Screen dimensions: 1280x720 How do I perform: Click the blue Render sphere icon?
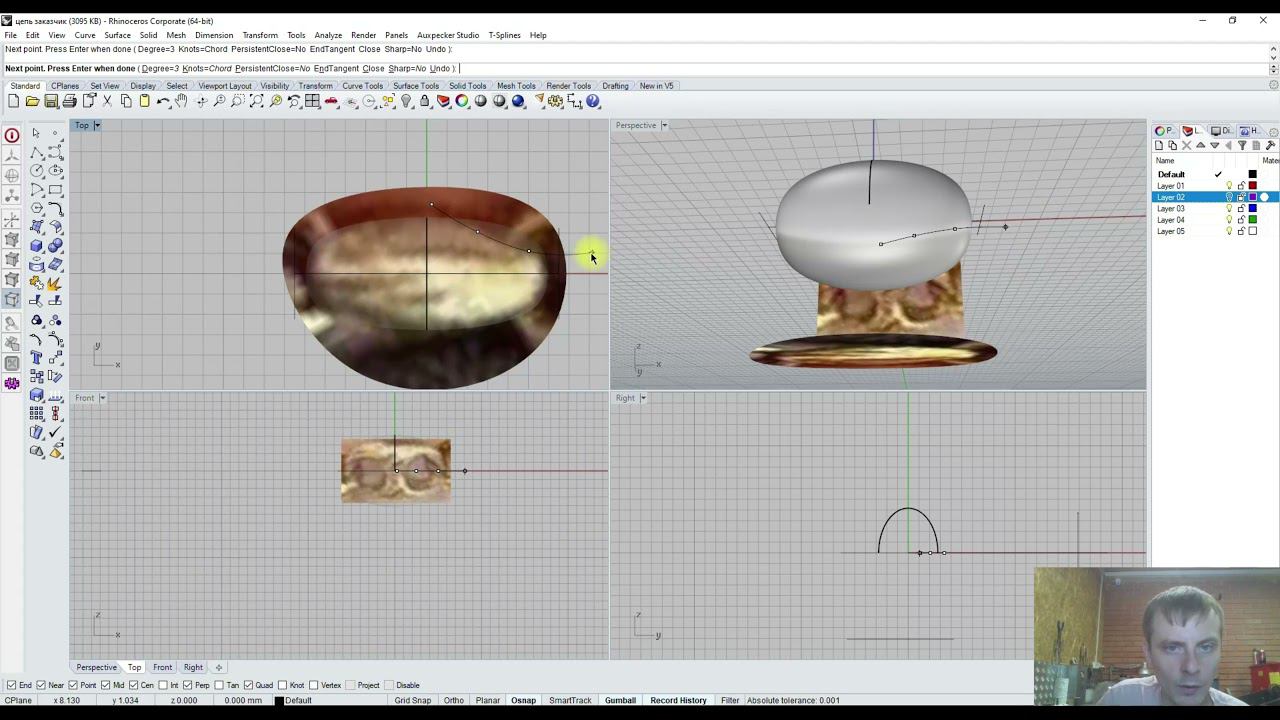tap(518, 101)
